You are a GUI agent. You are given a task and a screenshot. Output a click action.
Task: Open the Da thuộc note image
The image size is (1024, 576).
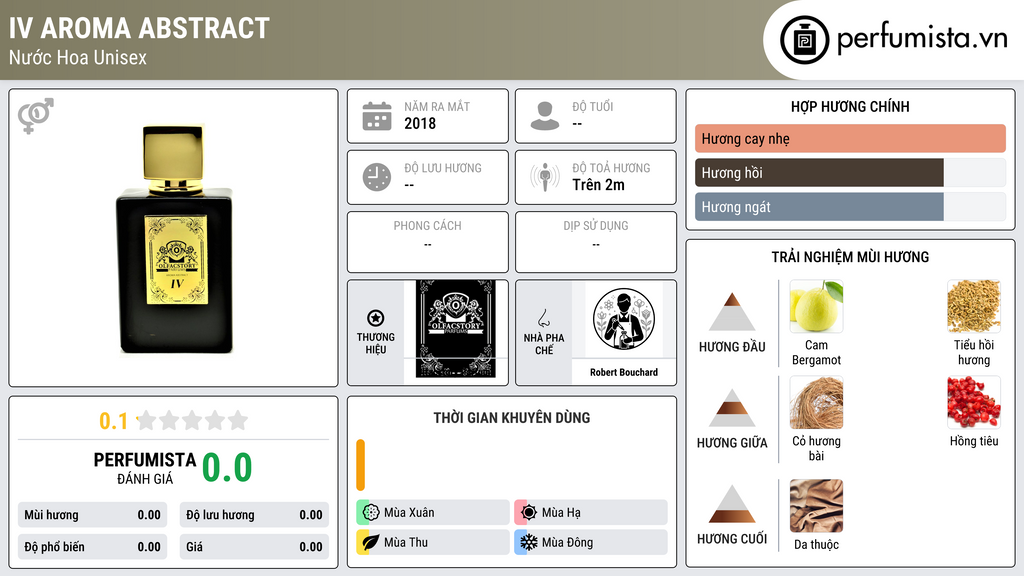pos(816,505)
